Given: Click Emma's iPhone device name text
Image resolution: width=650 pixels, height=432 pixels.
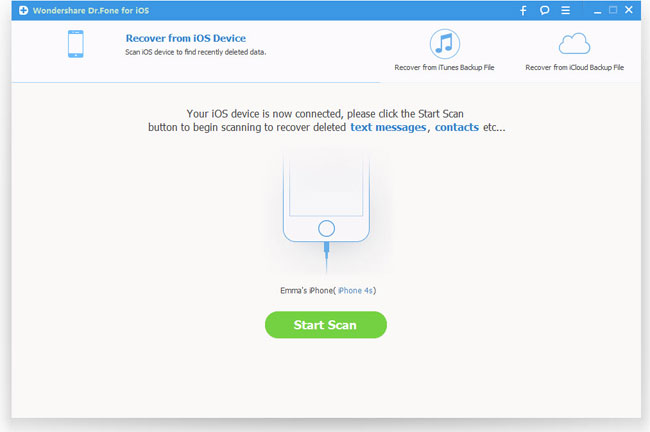Looking at the screenshot, I should point(306,291).
